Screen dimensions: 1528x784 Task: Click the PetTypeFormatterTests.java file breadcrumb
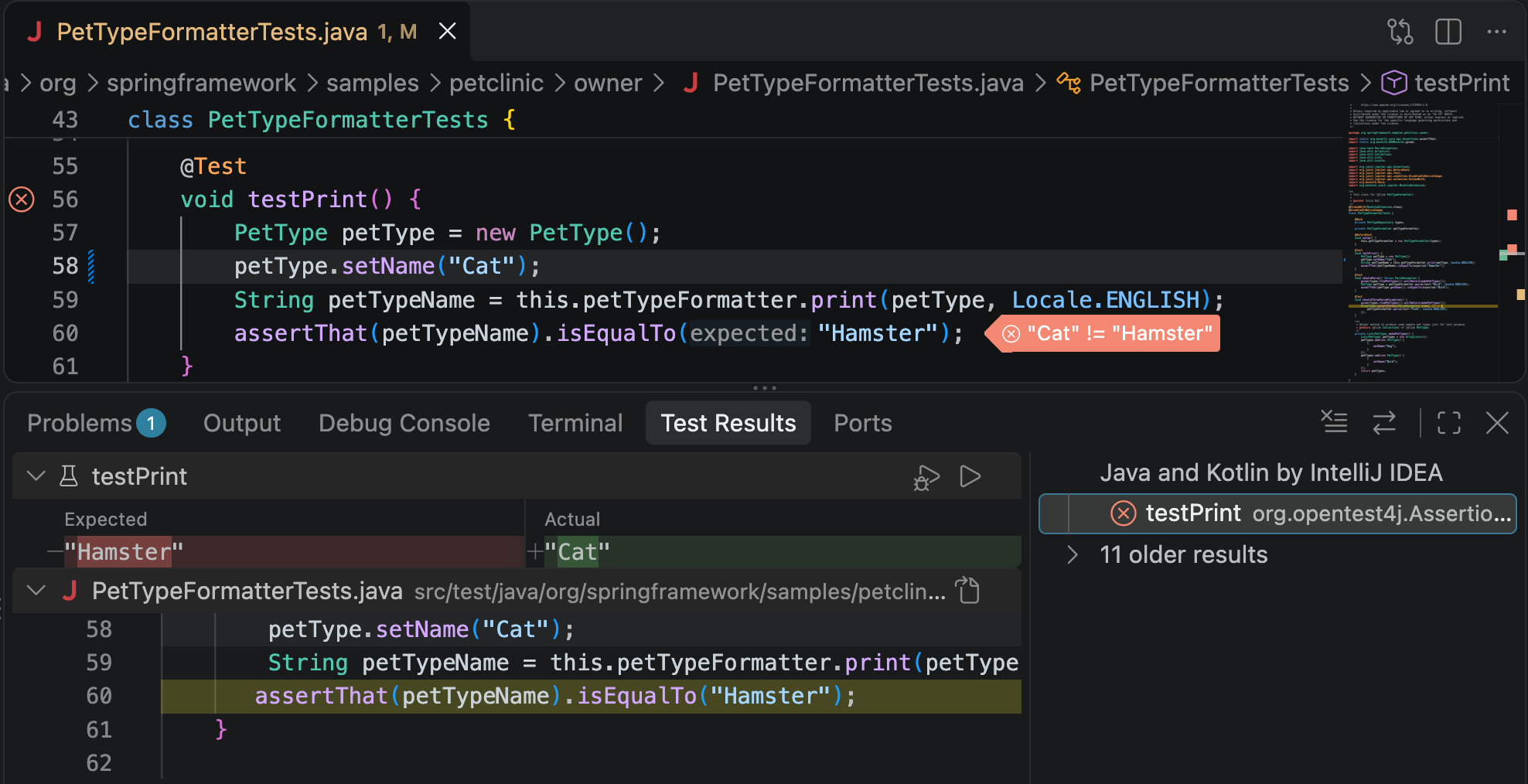click(854, 83)
